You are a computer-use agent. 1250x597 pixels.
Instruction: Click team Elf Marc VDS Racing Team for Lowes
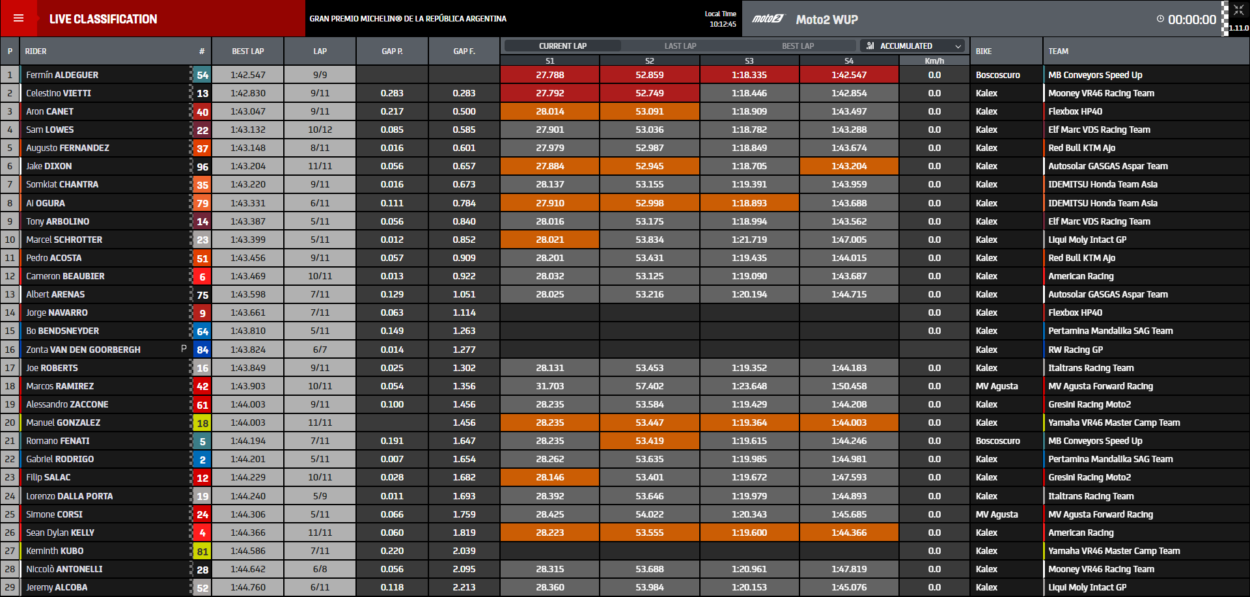coord(1098,130)
